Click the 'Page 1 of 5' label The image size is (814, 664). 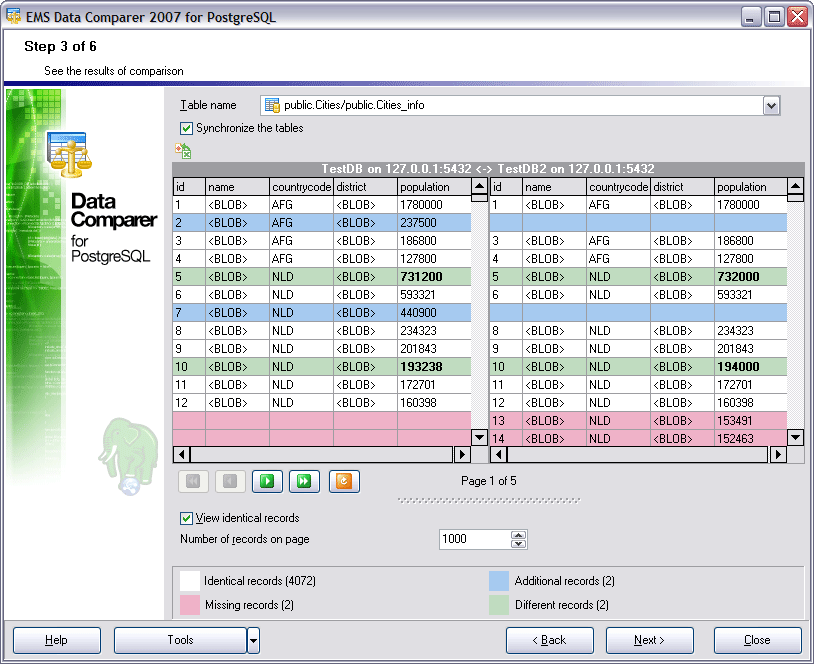pyautogui.click(x=489, y=481)
